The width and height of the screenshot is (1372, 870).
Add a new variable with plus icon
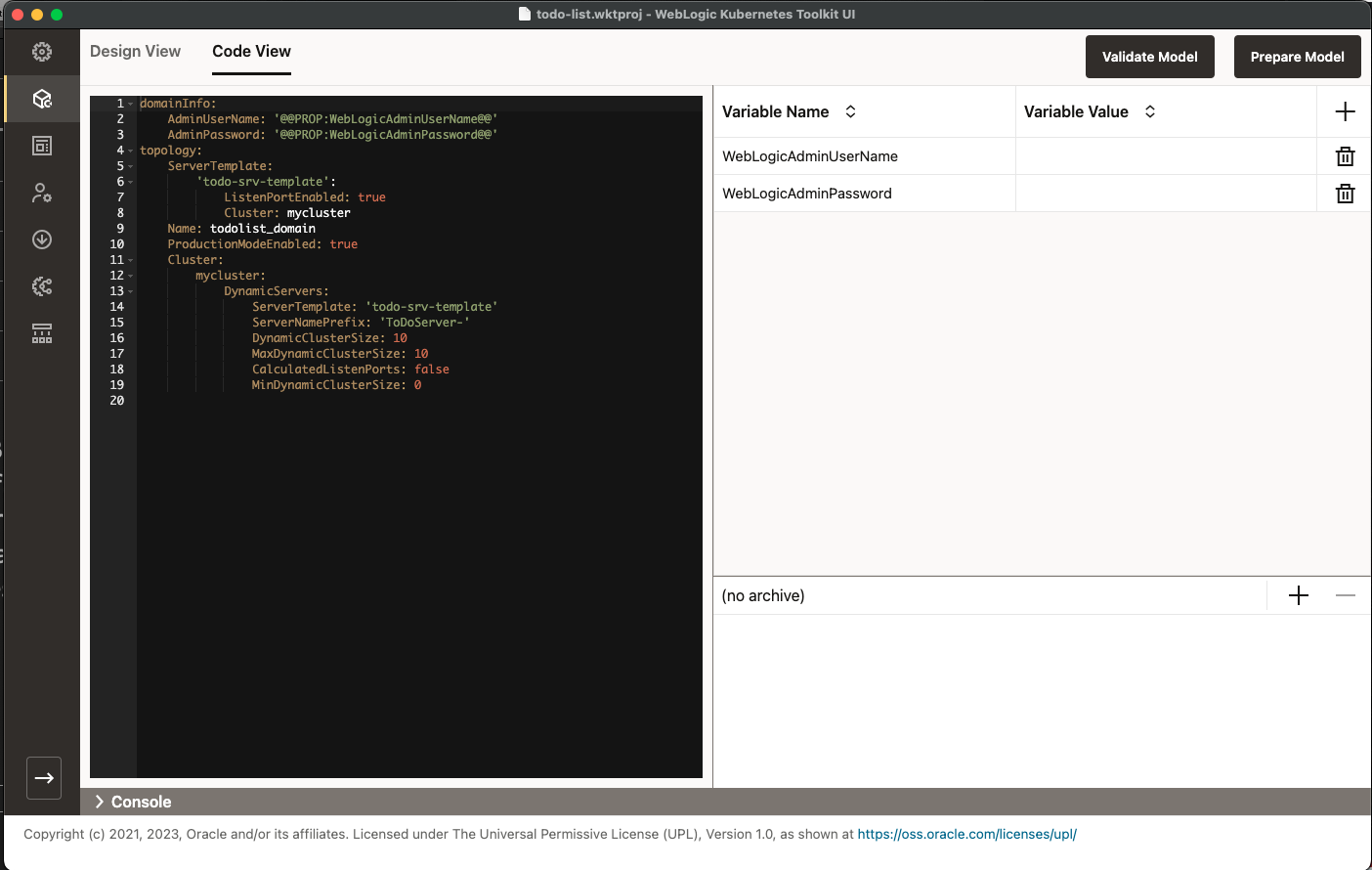(1345, 111)
